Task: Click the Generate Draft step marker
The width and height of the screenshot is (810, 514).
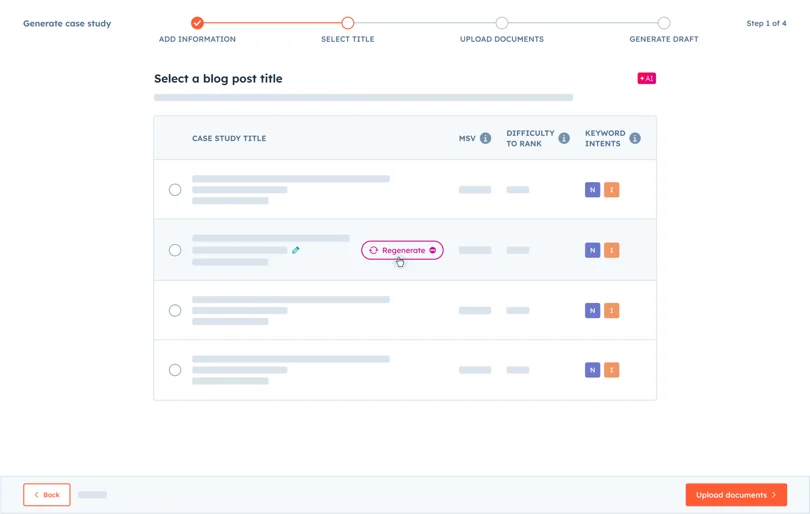Action: point(664,23)
